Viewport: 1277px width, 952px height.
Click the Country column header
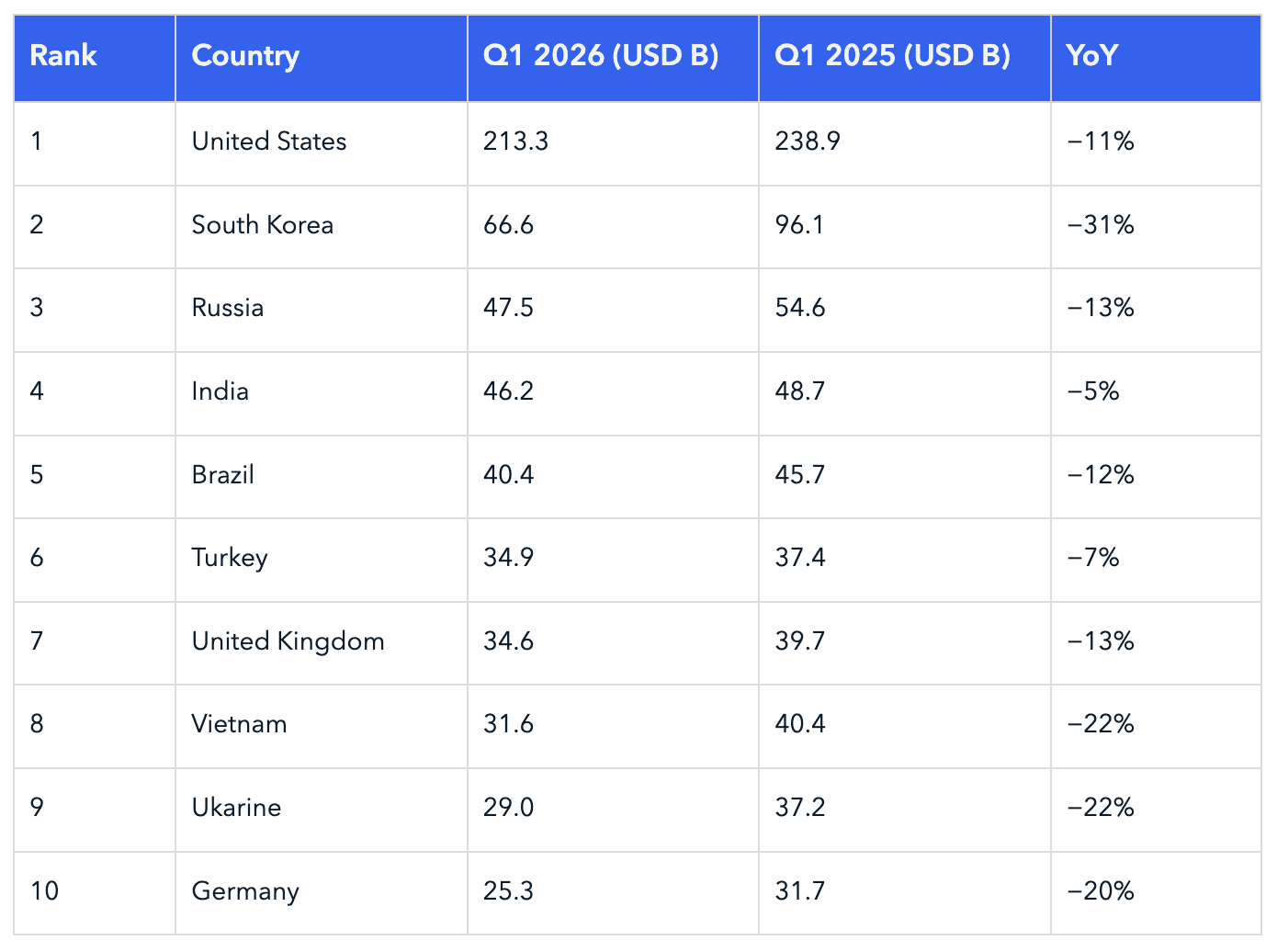click(322, 57)
